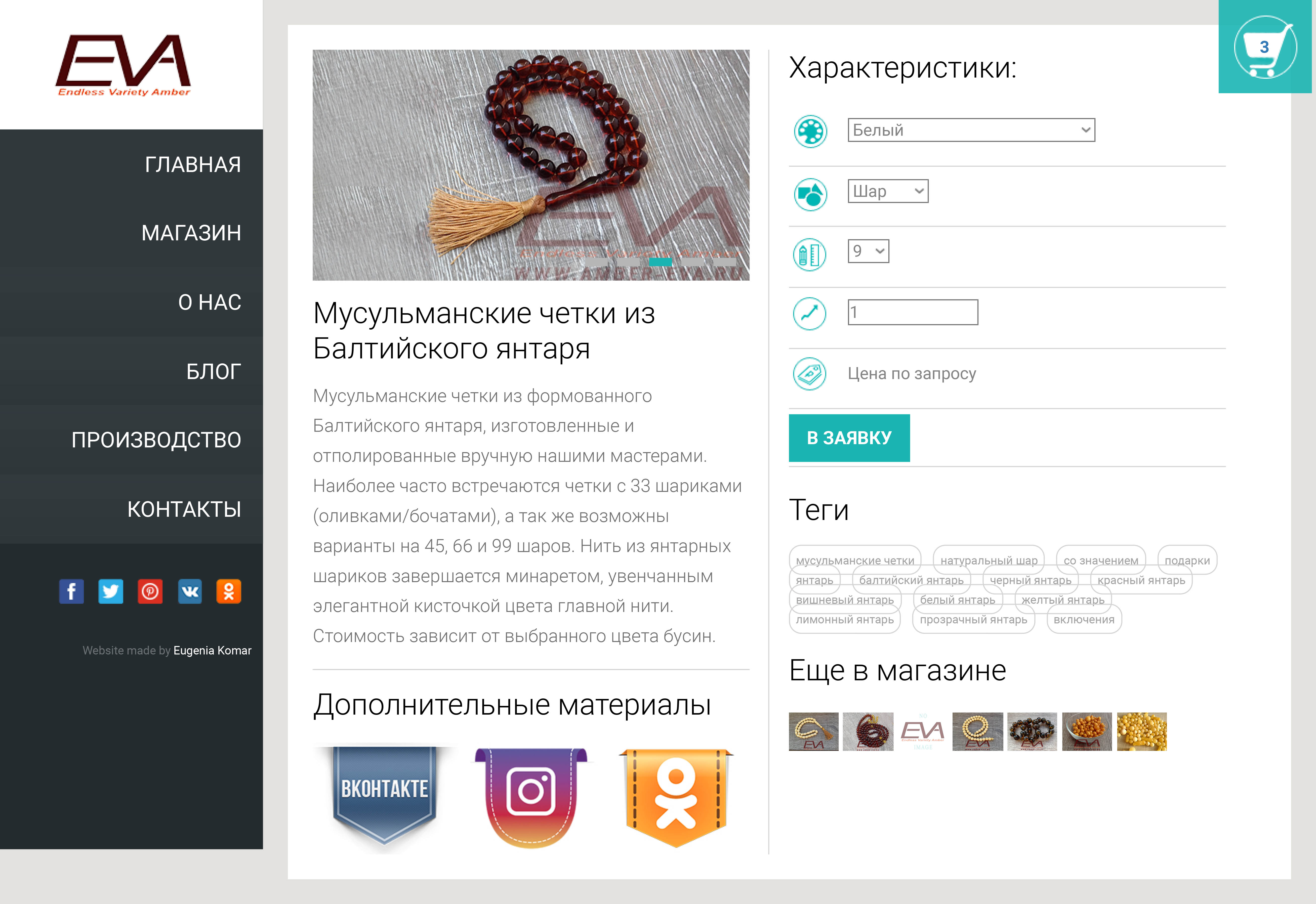Choose the прозрачный янтарь tag
The image size is (1316, 904).
coord(973,620)
